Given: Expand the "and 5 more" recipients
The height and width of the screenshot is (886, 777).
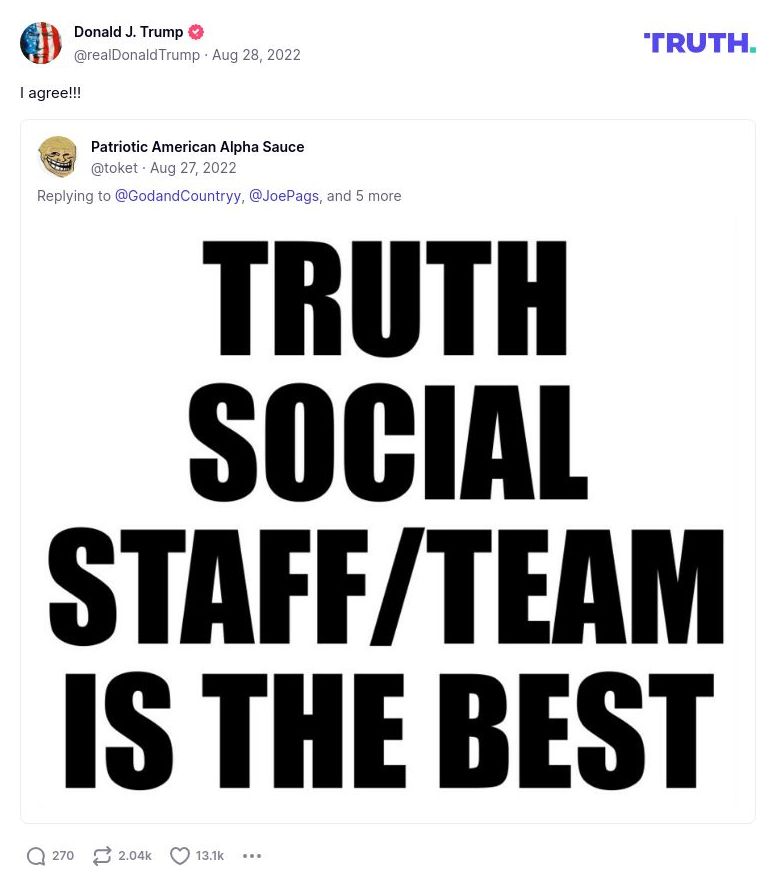Looking at the screenshot, I should 364,196.
